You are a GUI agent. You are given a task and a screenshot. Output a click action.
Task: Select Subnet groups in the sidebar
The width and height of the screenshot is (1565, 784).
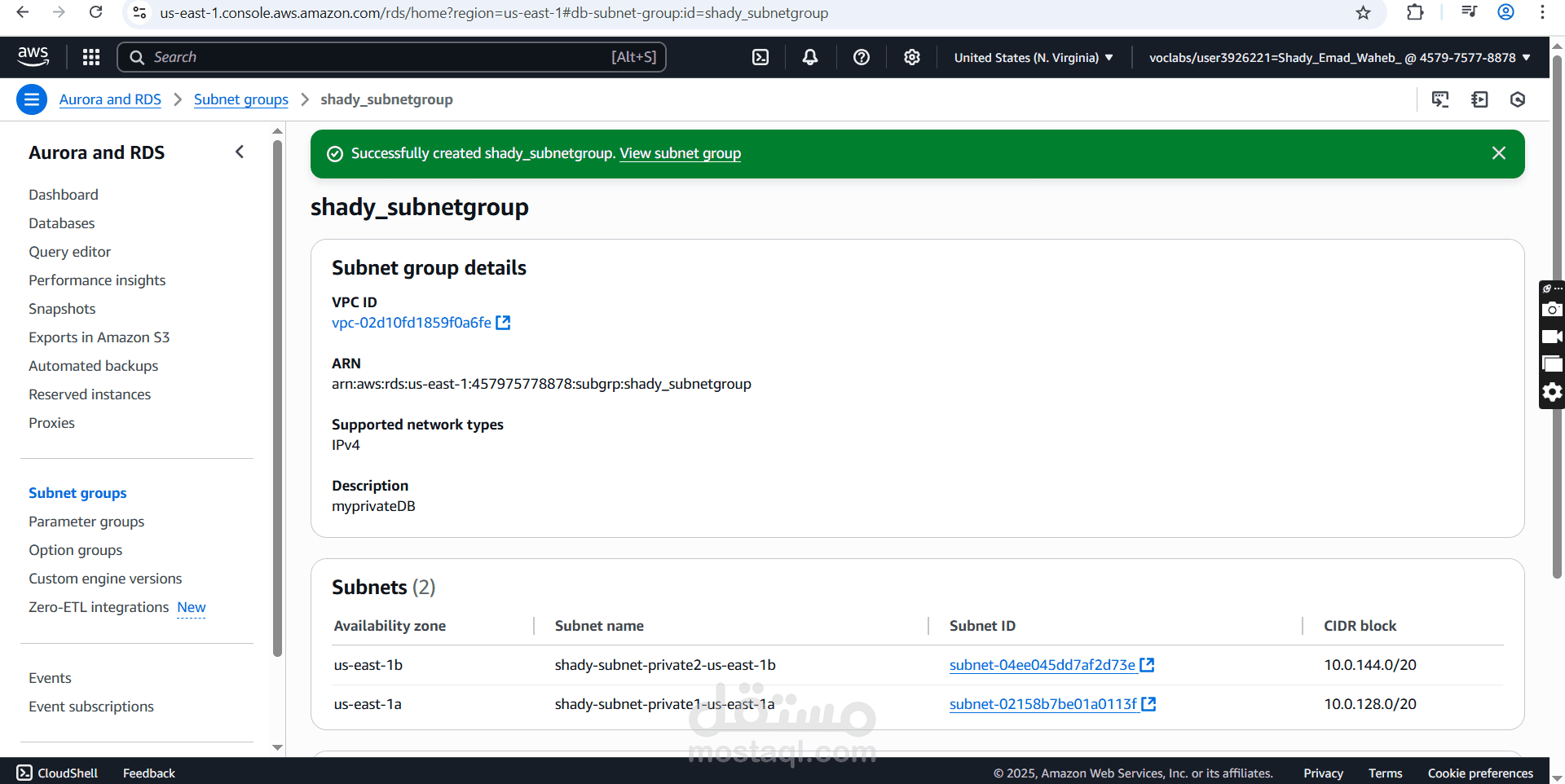(x=77, y=493)
